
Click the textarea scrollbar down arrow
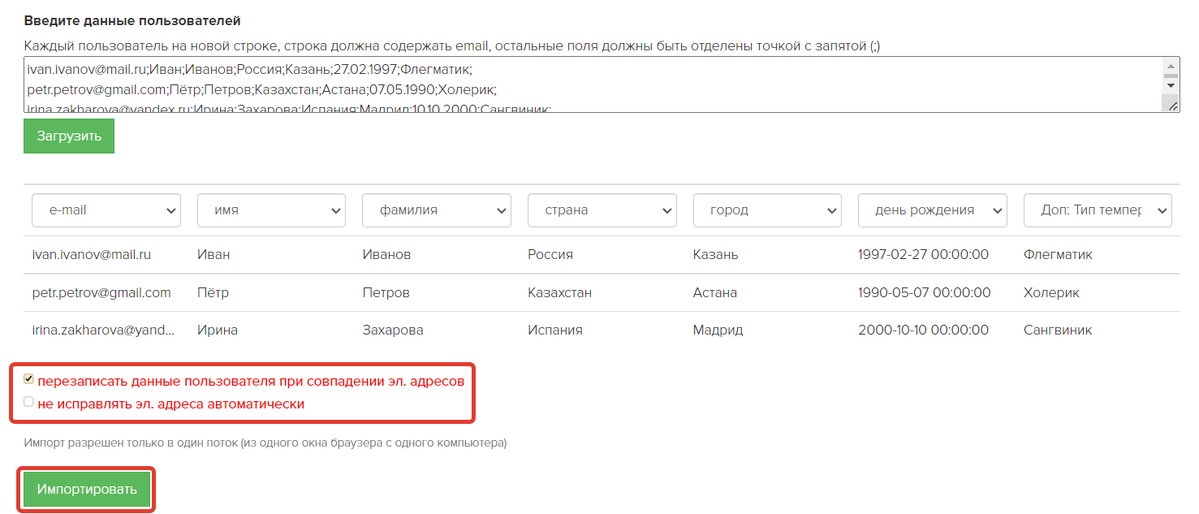[1171, 86]
